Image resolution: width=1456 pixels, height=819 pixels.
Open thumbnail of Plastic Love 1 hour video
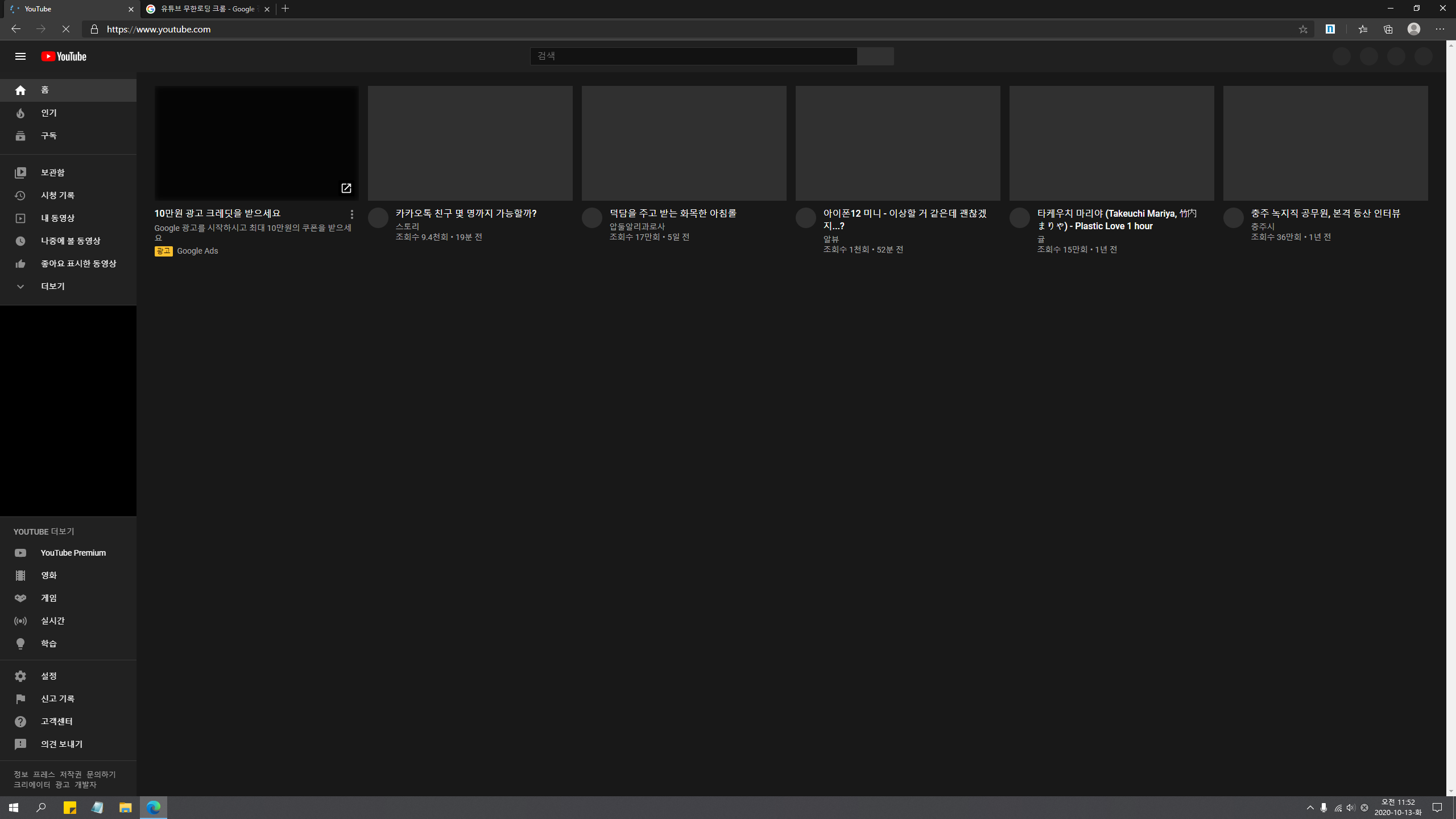pyautogui.click(x=1111, y=143)
